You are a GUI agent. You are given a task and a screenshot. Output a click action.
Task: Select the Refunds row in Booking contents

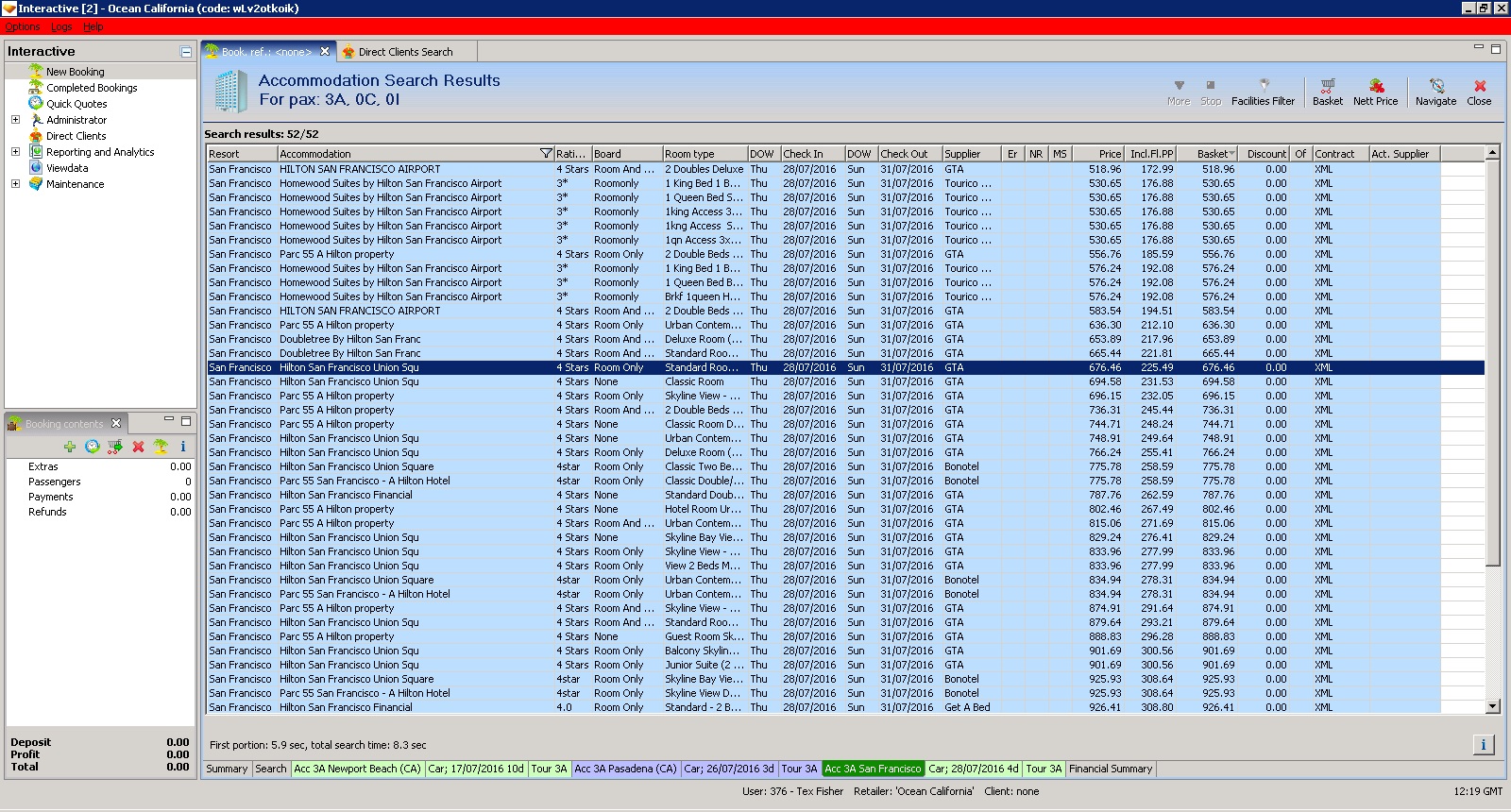click(100, 512)
